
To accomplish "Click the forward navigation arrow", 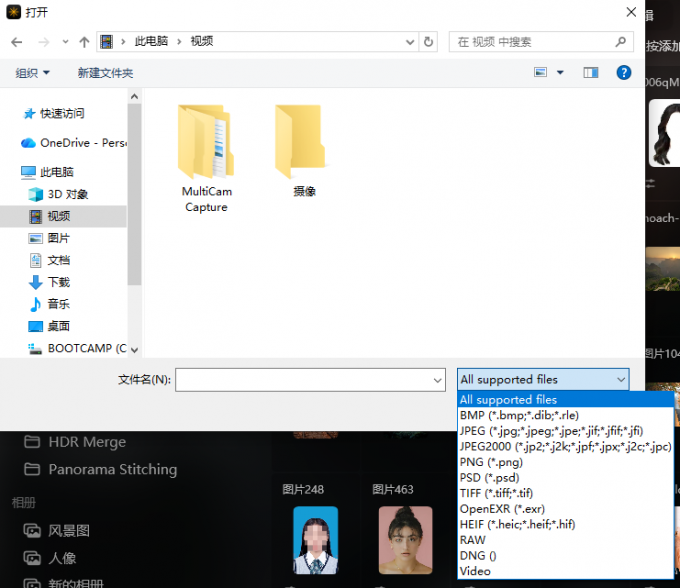I will (44, 42).
